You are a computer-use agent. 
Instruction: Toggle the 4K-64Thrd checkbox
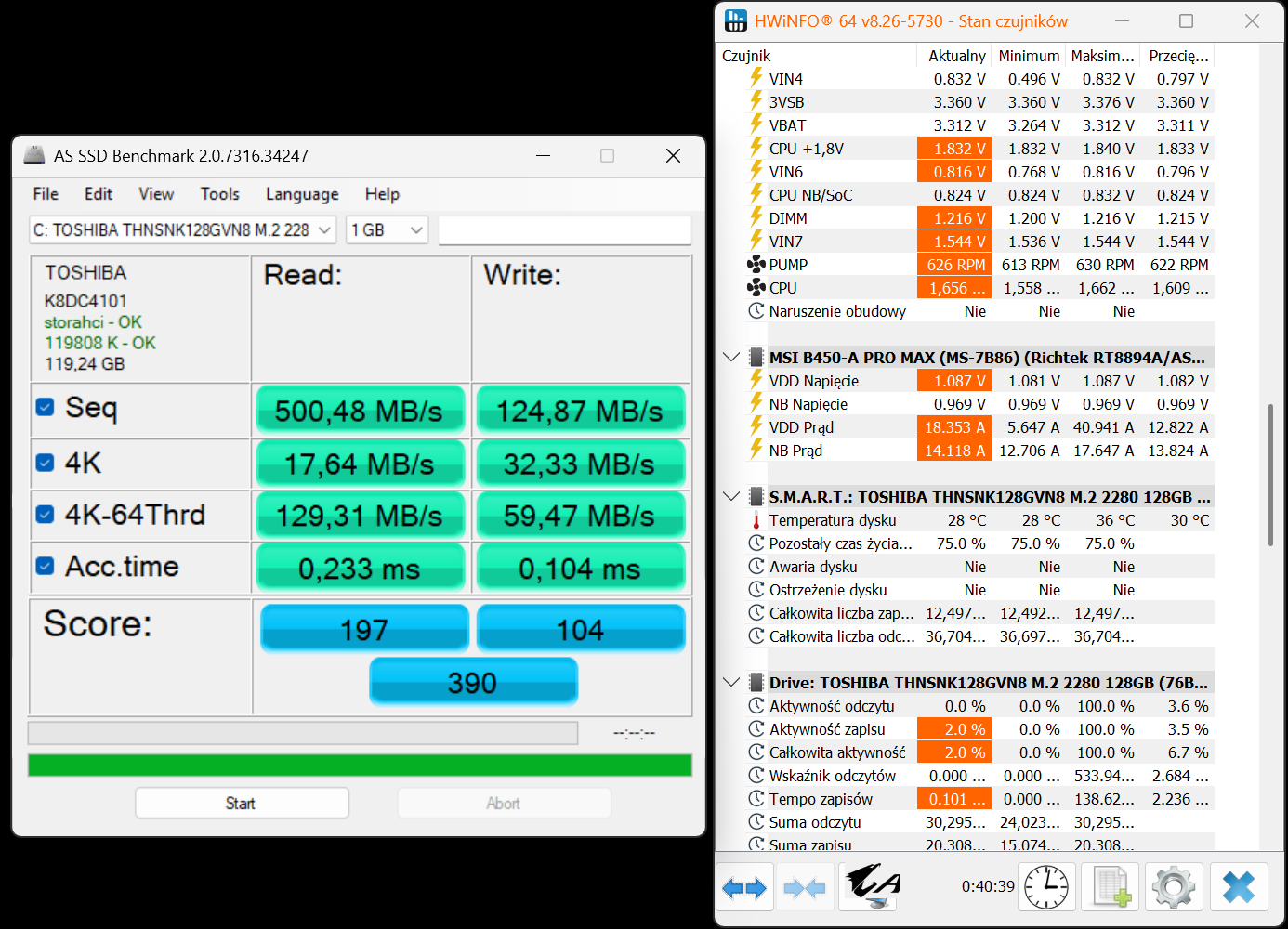tap(45, 515)
